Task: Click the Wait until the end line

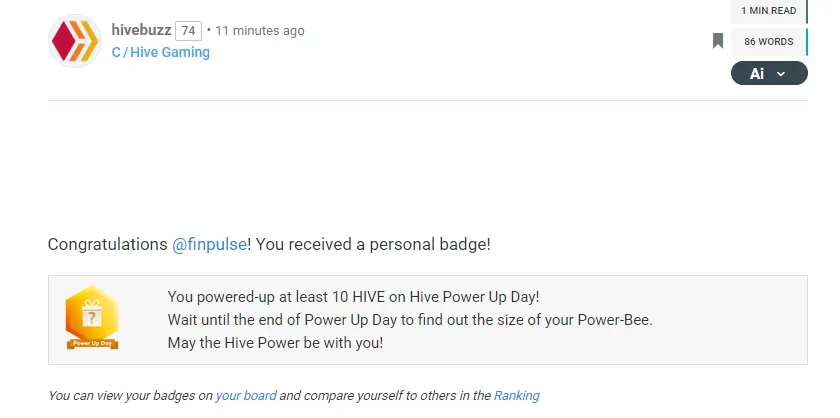Action: [x=410, y=320]
